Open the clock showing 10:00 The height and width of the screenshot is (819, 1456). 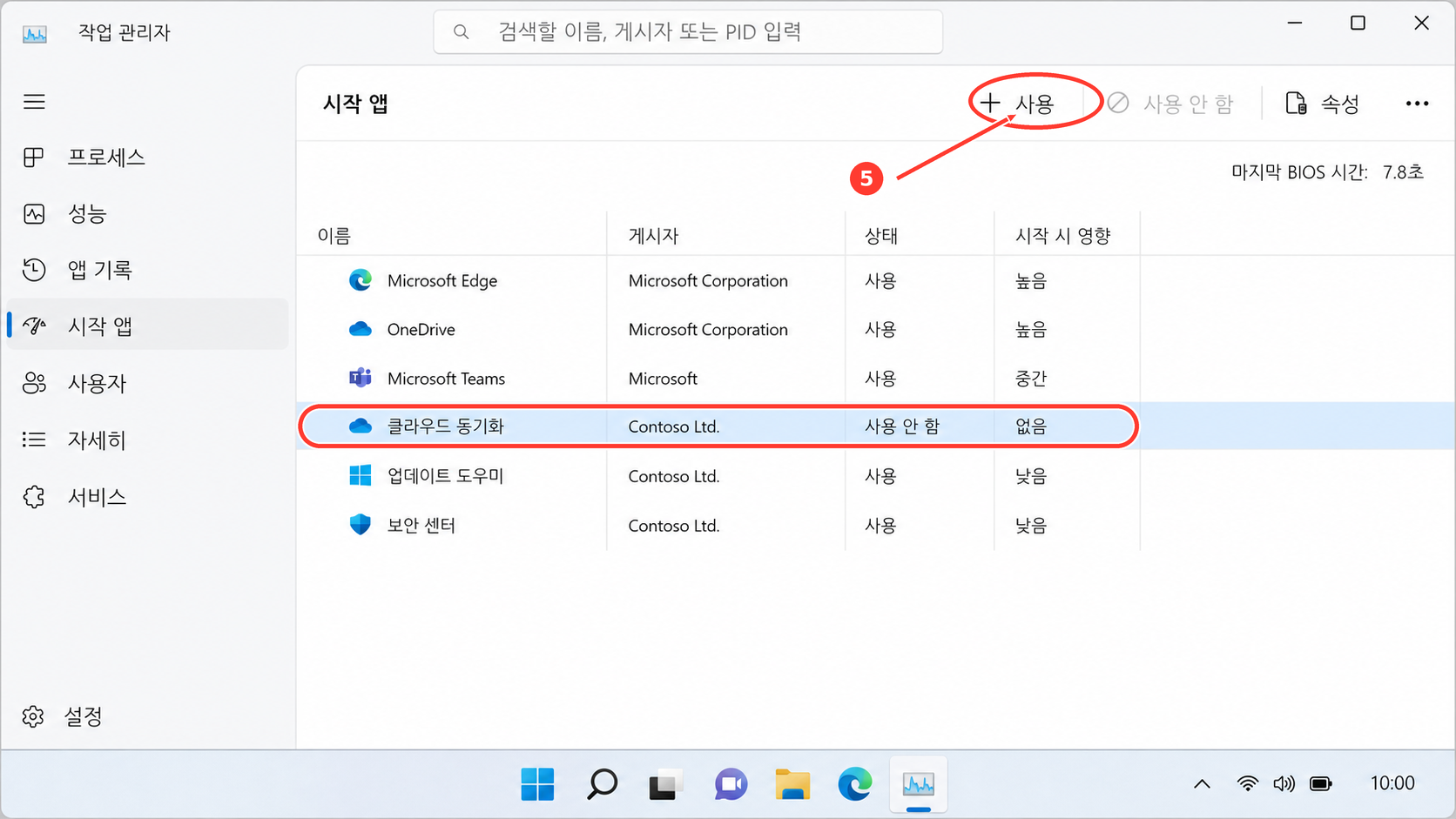[1392, 783]
